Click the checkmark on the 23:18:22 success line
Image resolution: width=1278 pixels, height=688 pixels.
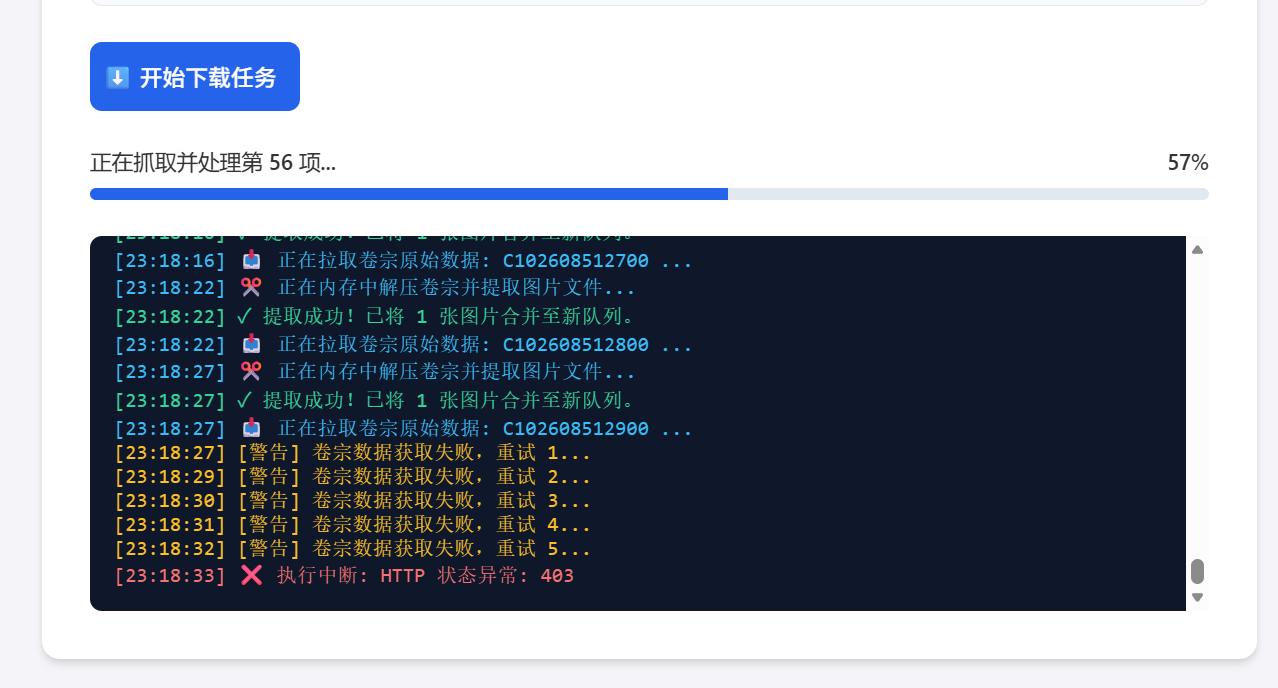(244, 316)
